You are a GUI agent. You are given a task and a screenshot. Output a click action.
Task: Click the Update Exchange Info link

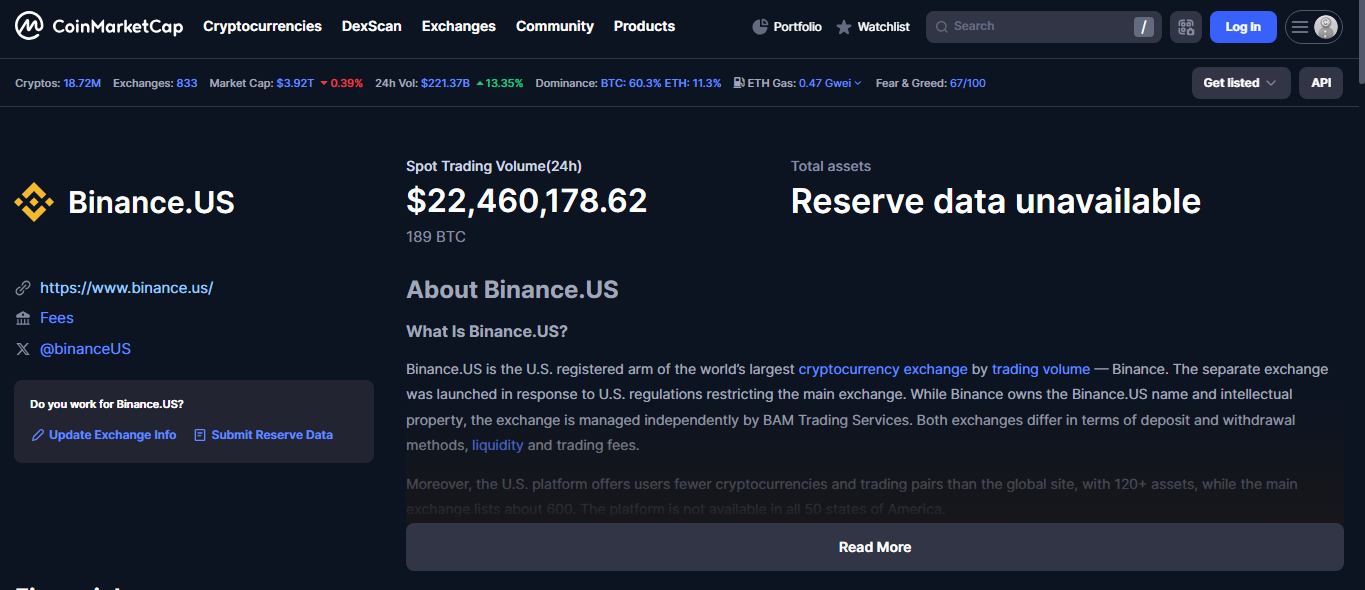coord(112,435)
